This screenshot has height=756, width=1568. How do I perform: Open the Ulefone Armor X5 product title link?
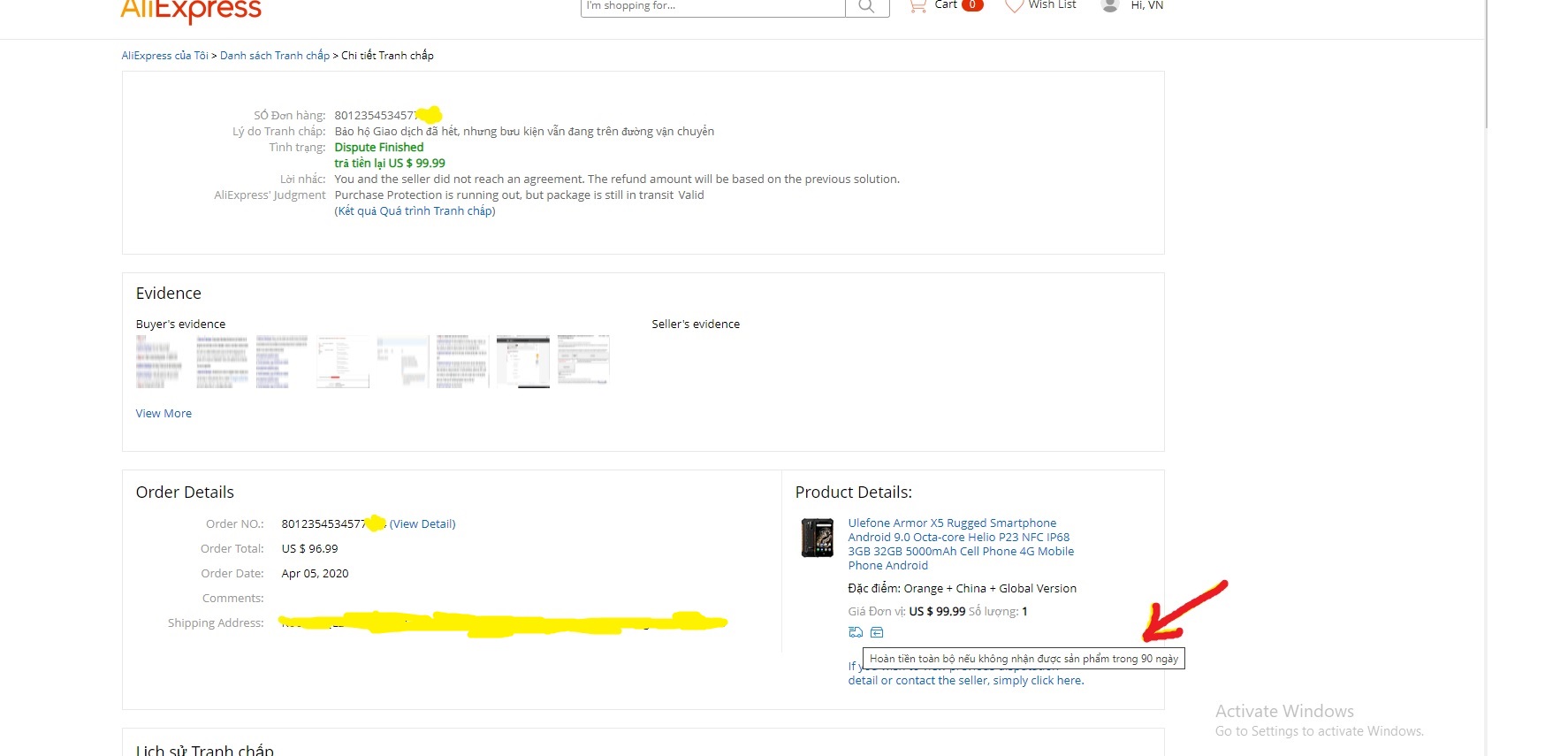tap(961, 545)
